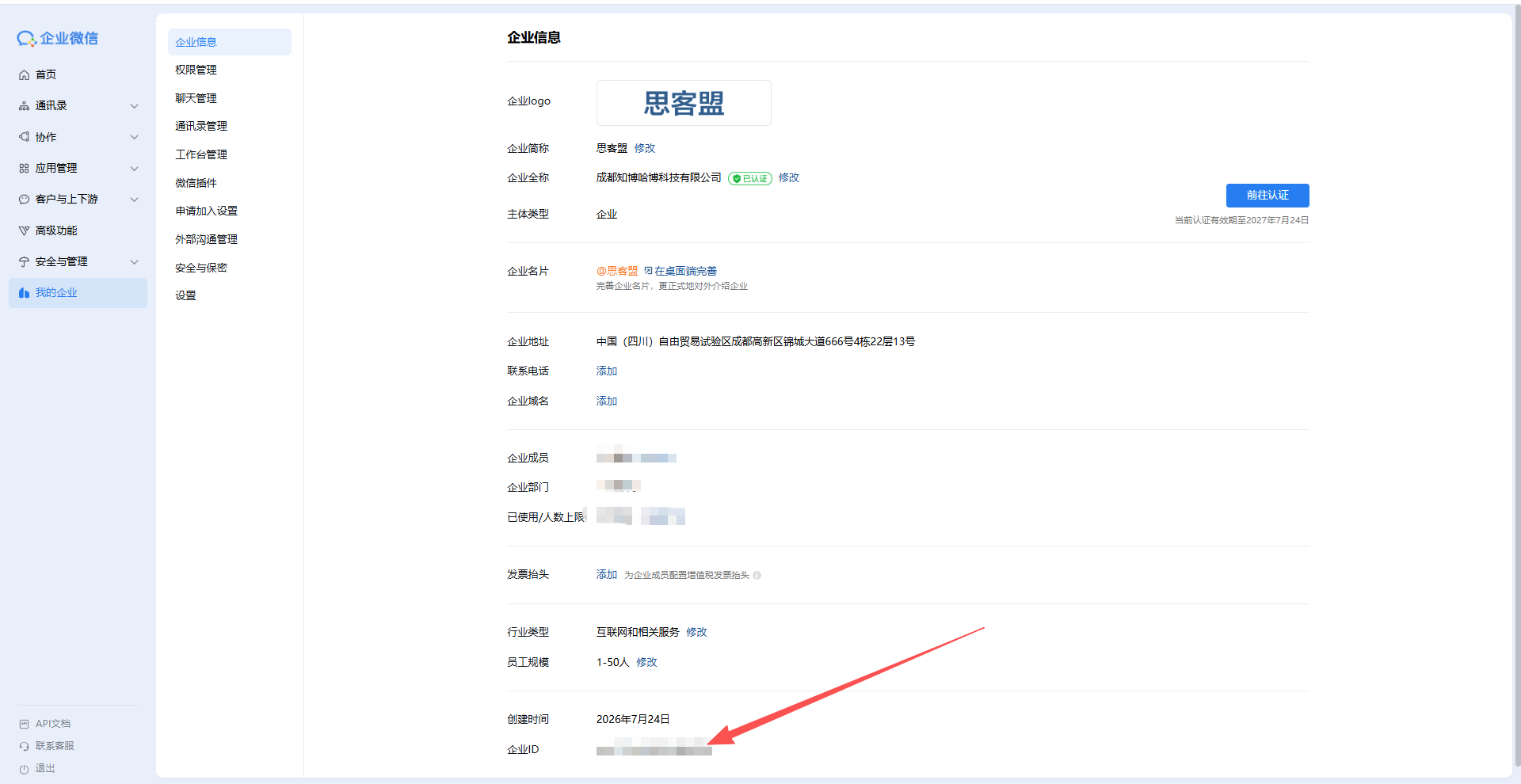Click the blurred 企业ID value
The height and width of the screenshot is (784, 1521).
pyautogui.click(x=654, y=747)
